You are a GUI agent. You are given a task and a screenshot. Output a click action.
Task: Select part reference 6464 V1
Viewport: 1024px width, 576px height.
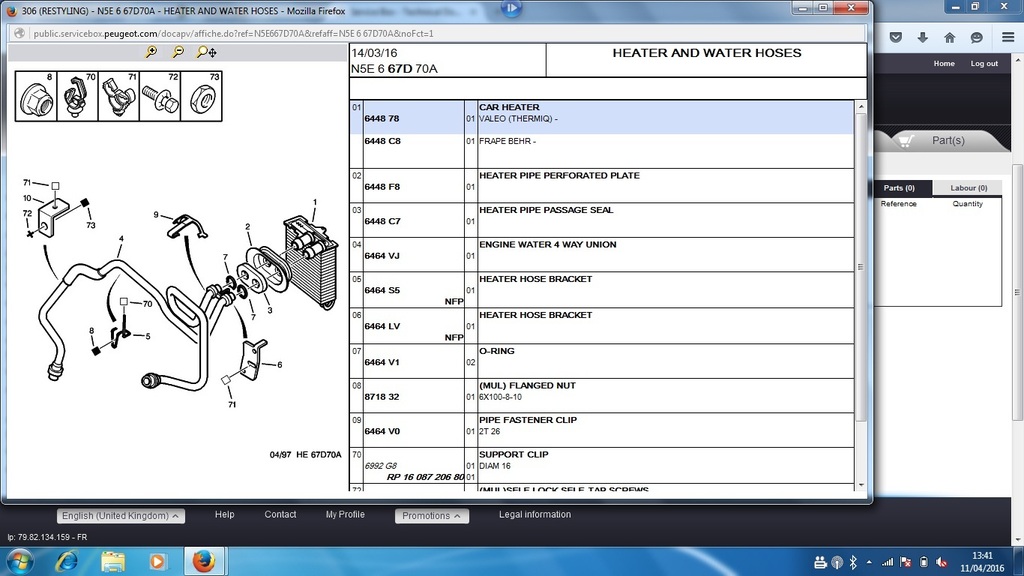[382, 362]
